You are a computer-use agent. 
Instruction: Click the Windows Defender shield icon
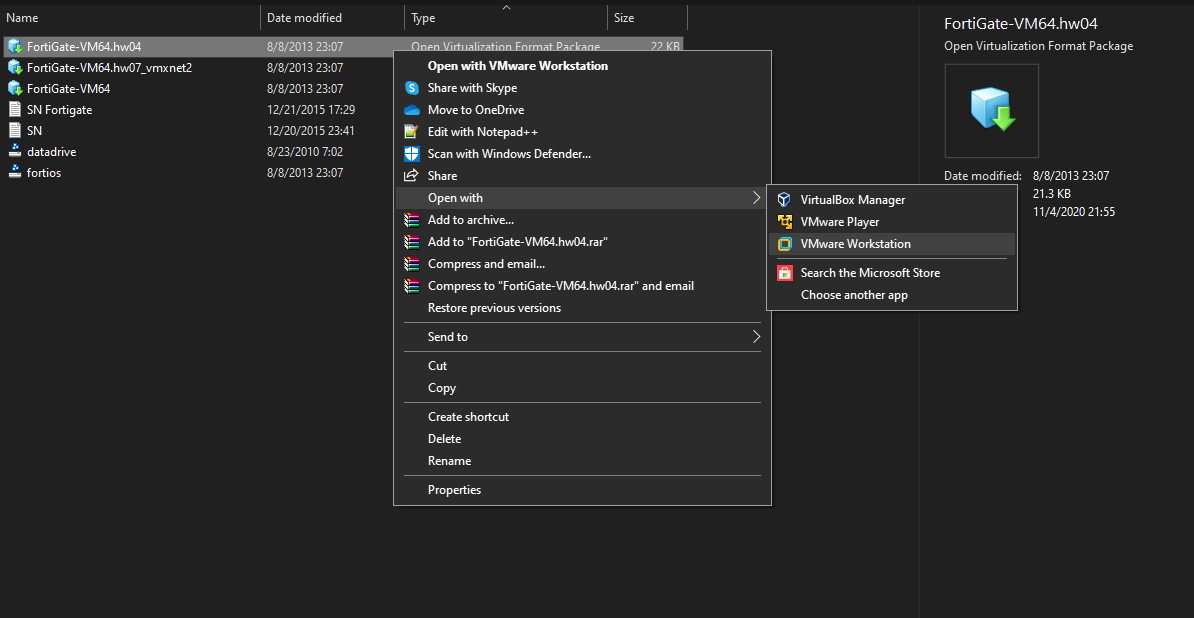(412, 153)
